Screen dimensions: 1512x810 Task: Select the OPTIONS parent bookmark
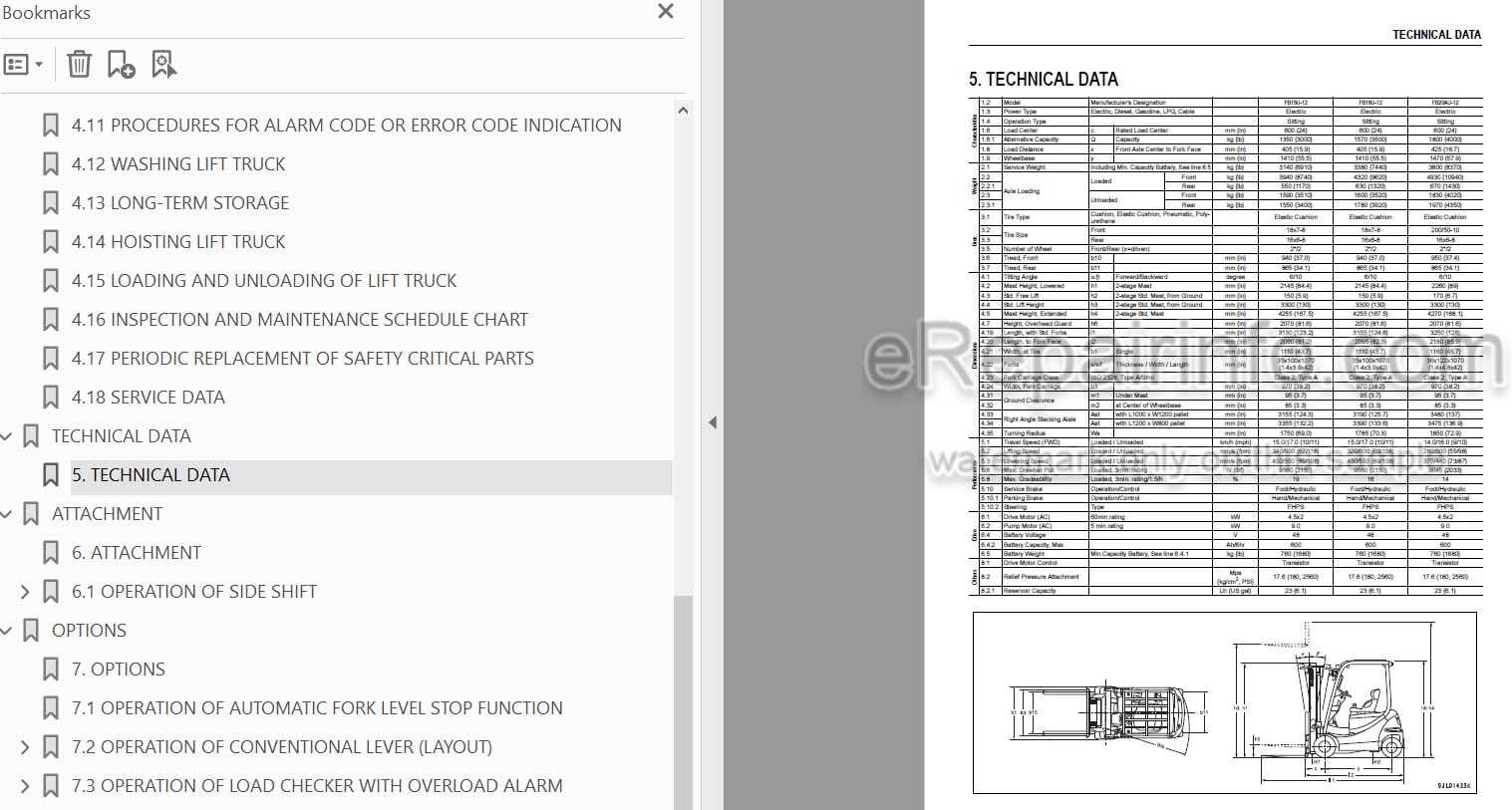pos(89,631)
